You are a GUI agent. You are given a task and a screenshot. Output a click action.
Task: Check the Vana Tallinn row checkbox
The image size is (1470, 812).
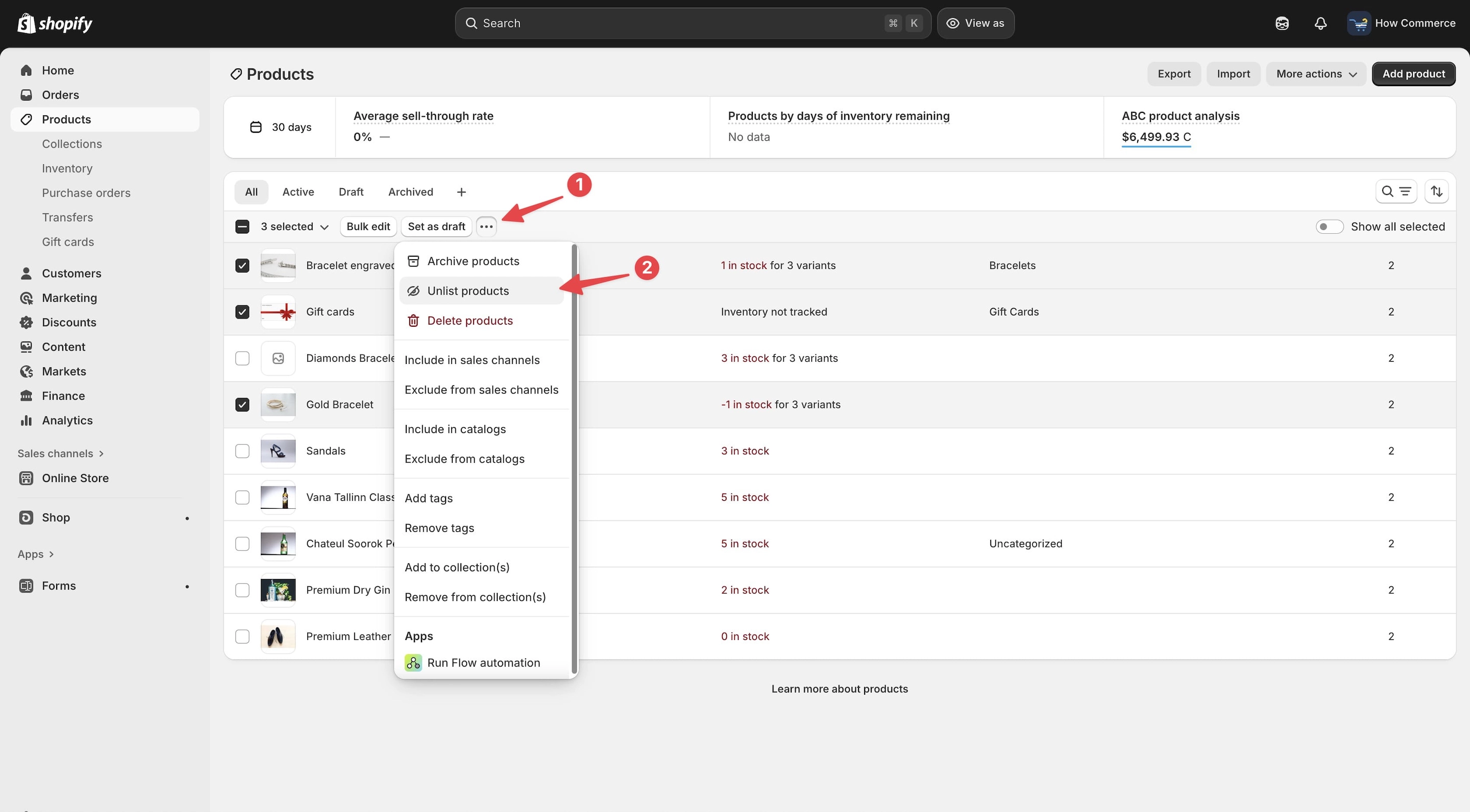[242, 497]
